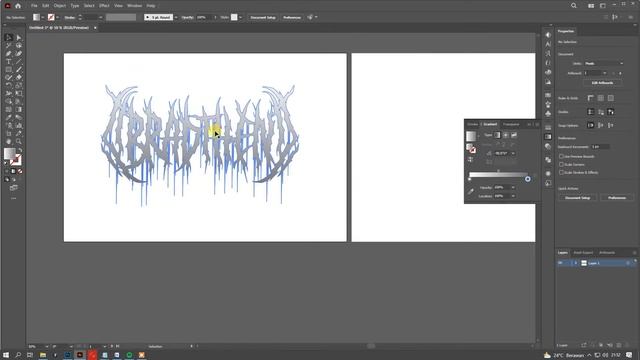
Task: Enable Scale Corners checkbox
Action: tap(561, 164)
